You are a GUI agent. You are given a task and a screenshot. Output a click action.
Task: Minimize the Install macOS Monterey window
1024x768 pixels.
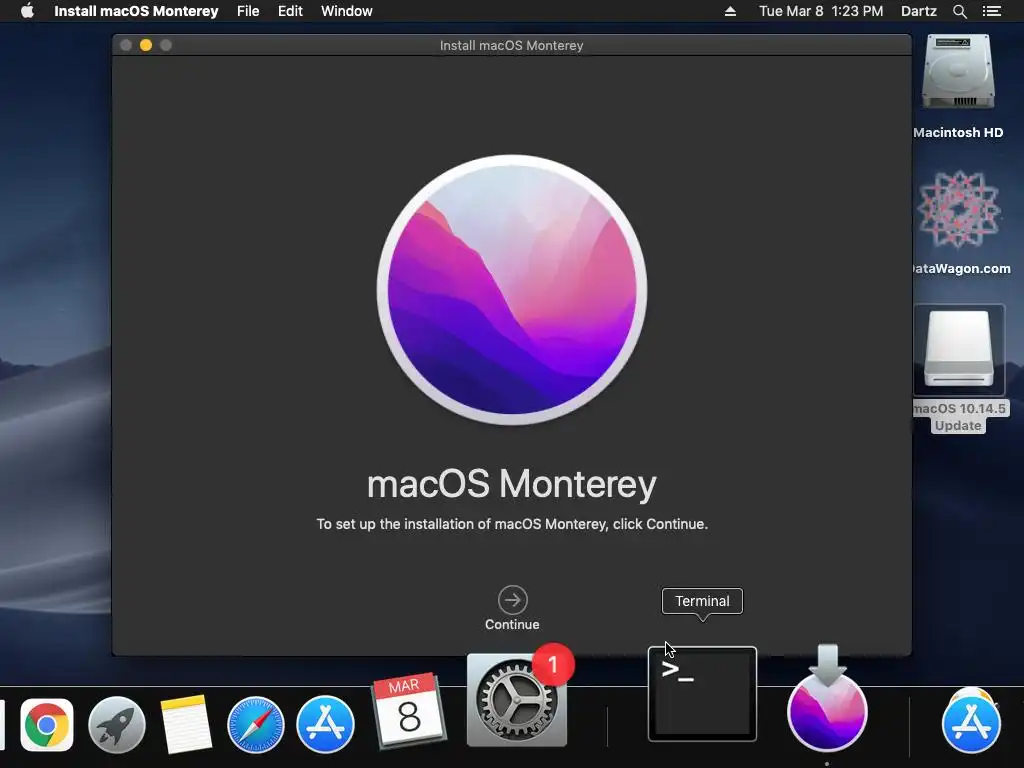point(146,45)
